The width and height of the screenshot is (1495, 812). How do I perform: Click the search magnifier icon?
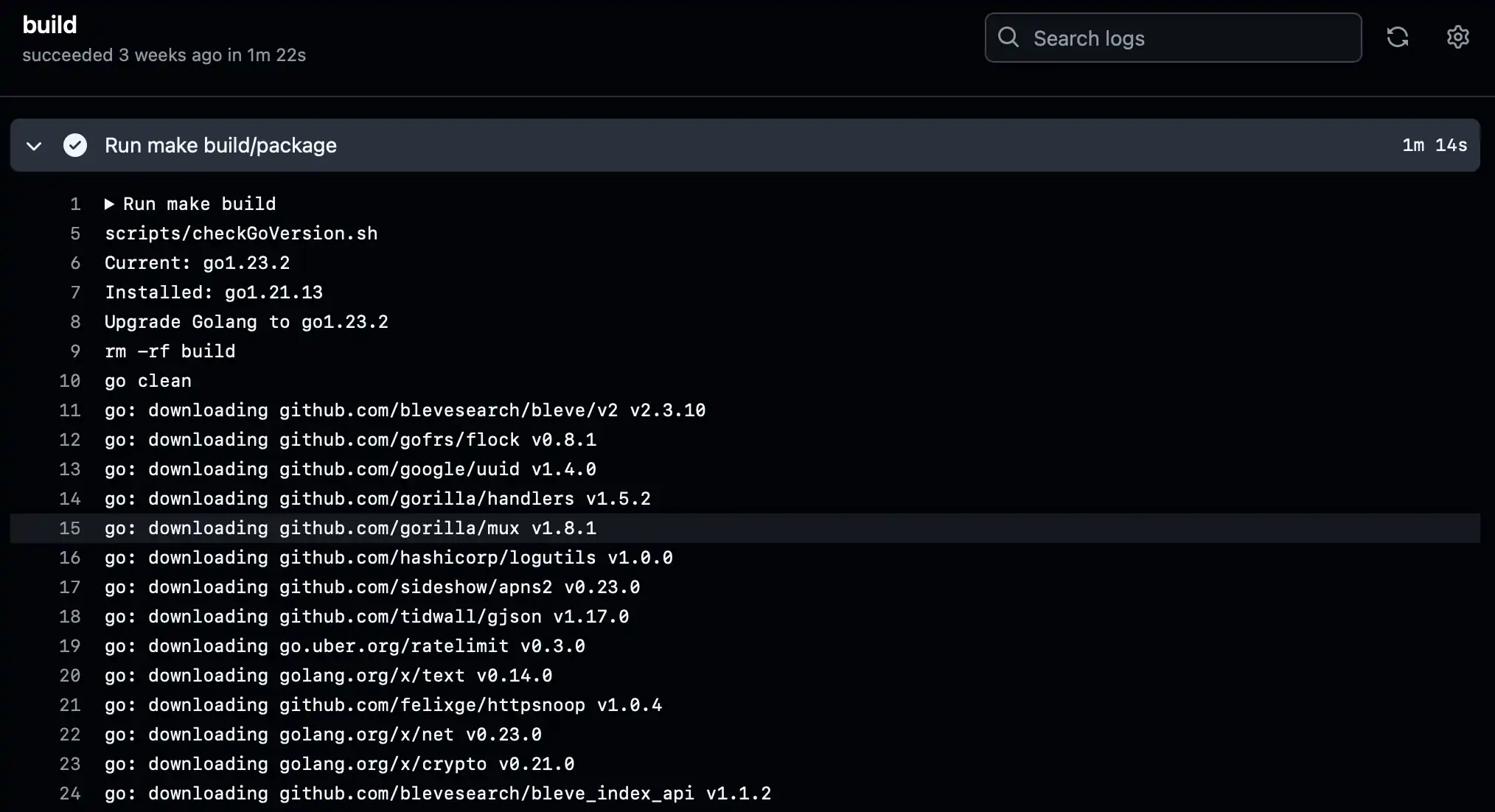(1009, 37)
